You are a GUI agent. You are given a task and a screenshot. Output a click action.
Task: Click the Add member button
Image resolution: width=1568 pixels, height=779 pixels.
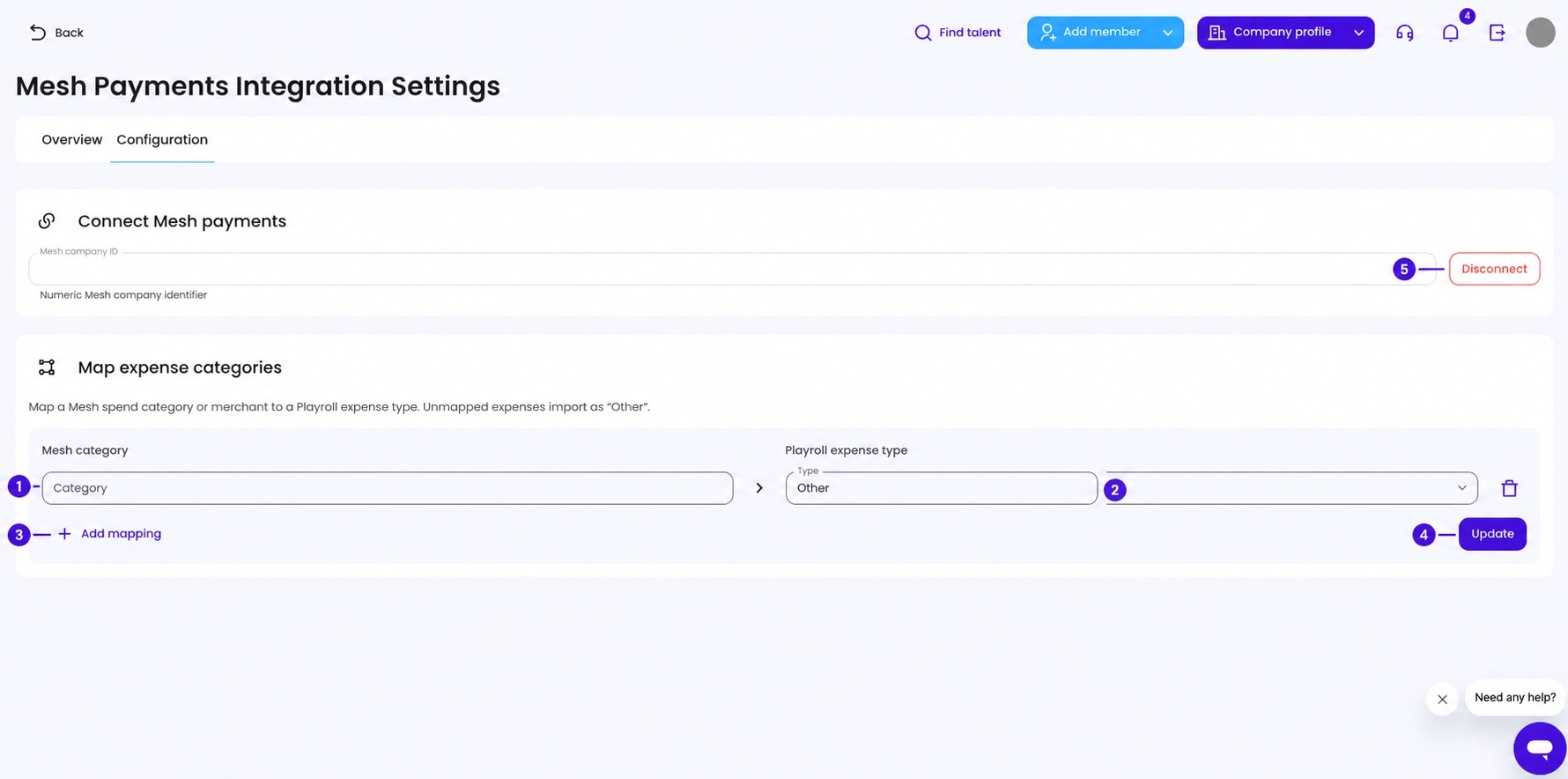[x=1091, y=33]
